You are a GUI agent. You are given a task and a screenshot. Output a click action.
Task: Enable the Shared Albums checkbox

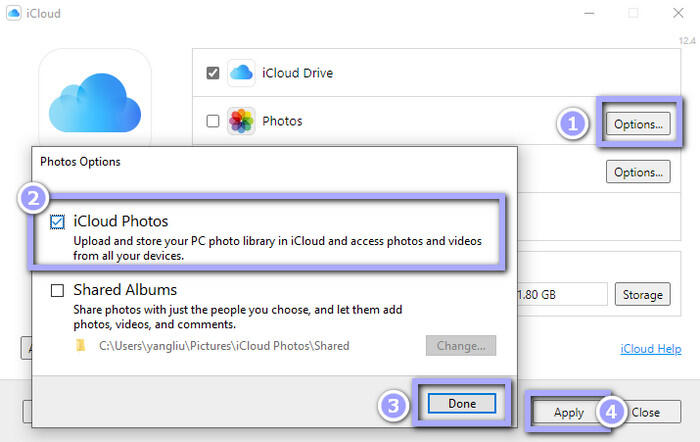click(x=57, y=290)
